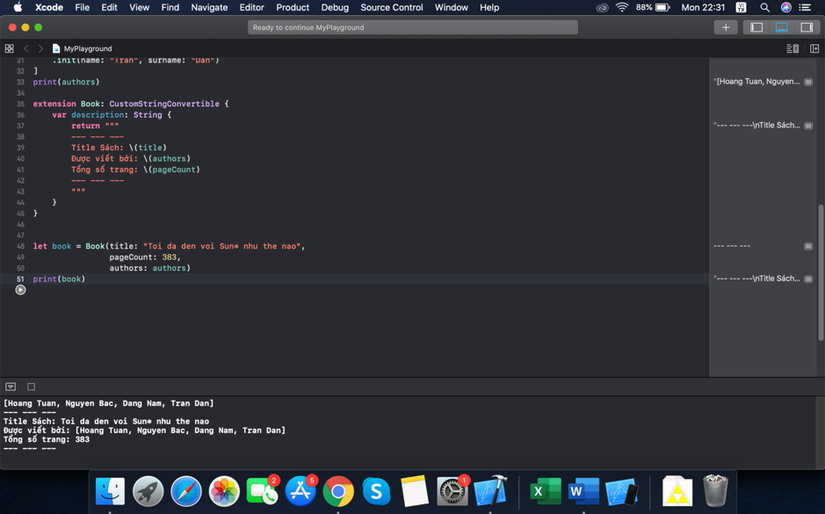
Task: Show inline result for the let book line
Action: pos(808,246)
